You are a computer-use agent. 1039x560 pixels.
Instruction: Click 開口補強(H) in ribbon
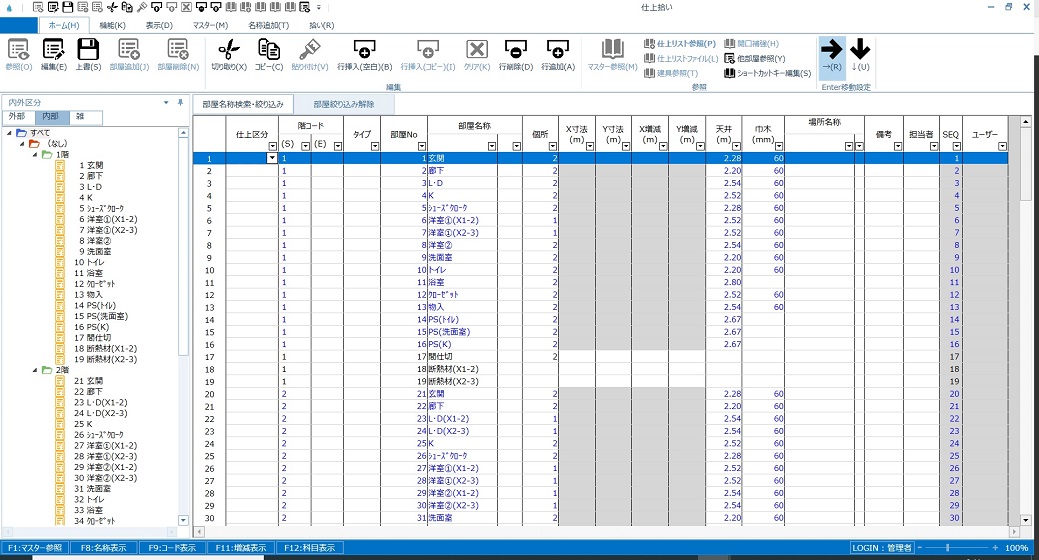(751, 44)
